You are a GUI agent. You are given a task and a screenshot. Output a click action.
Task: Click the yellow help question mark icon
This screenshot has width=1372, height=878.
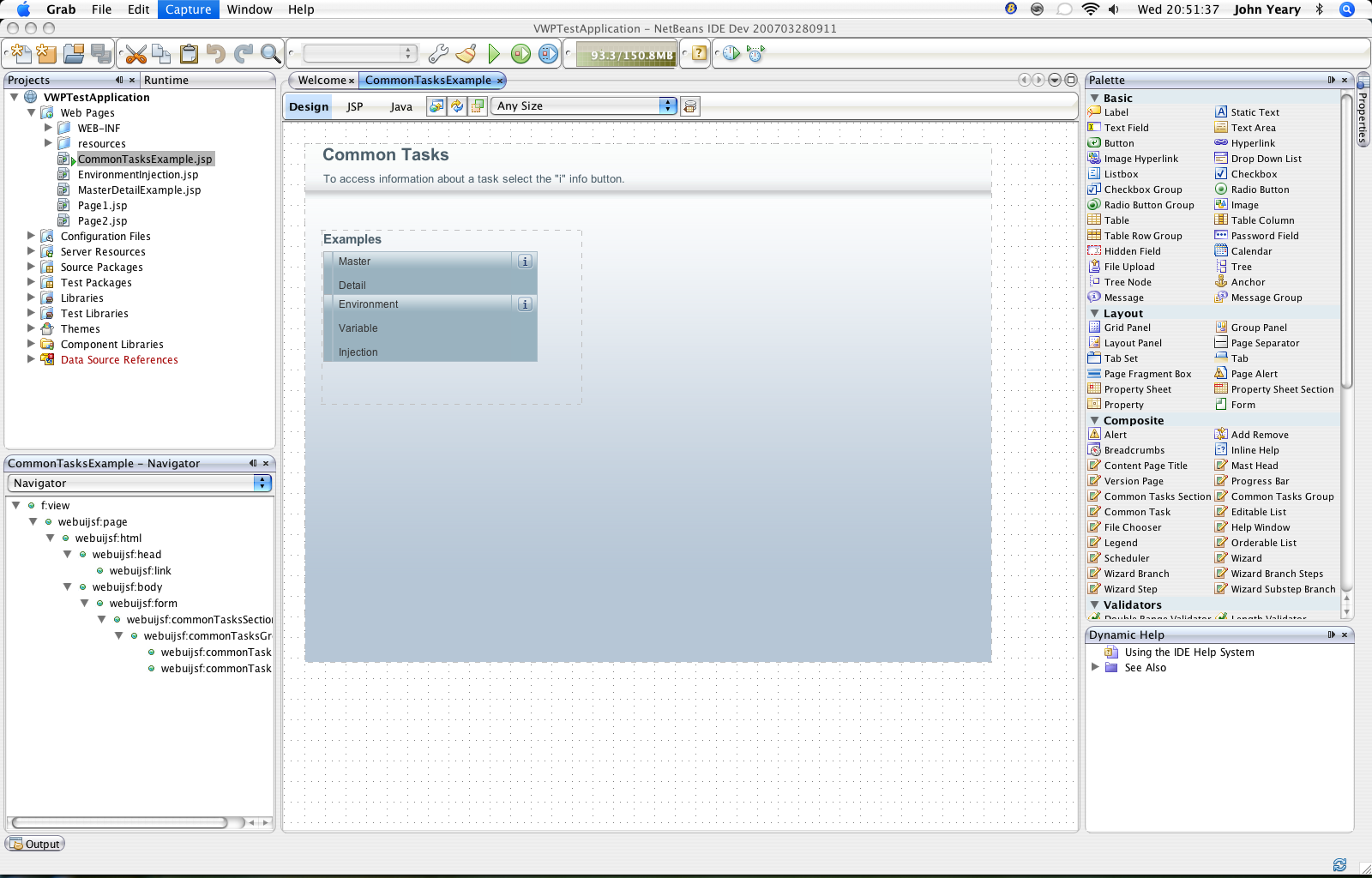coord(700,53)
